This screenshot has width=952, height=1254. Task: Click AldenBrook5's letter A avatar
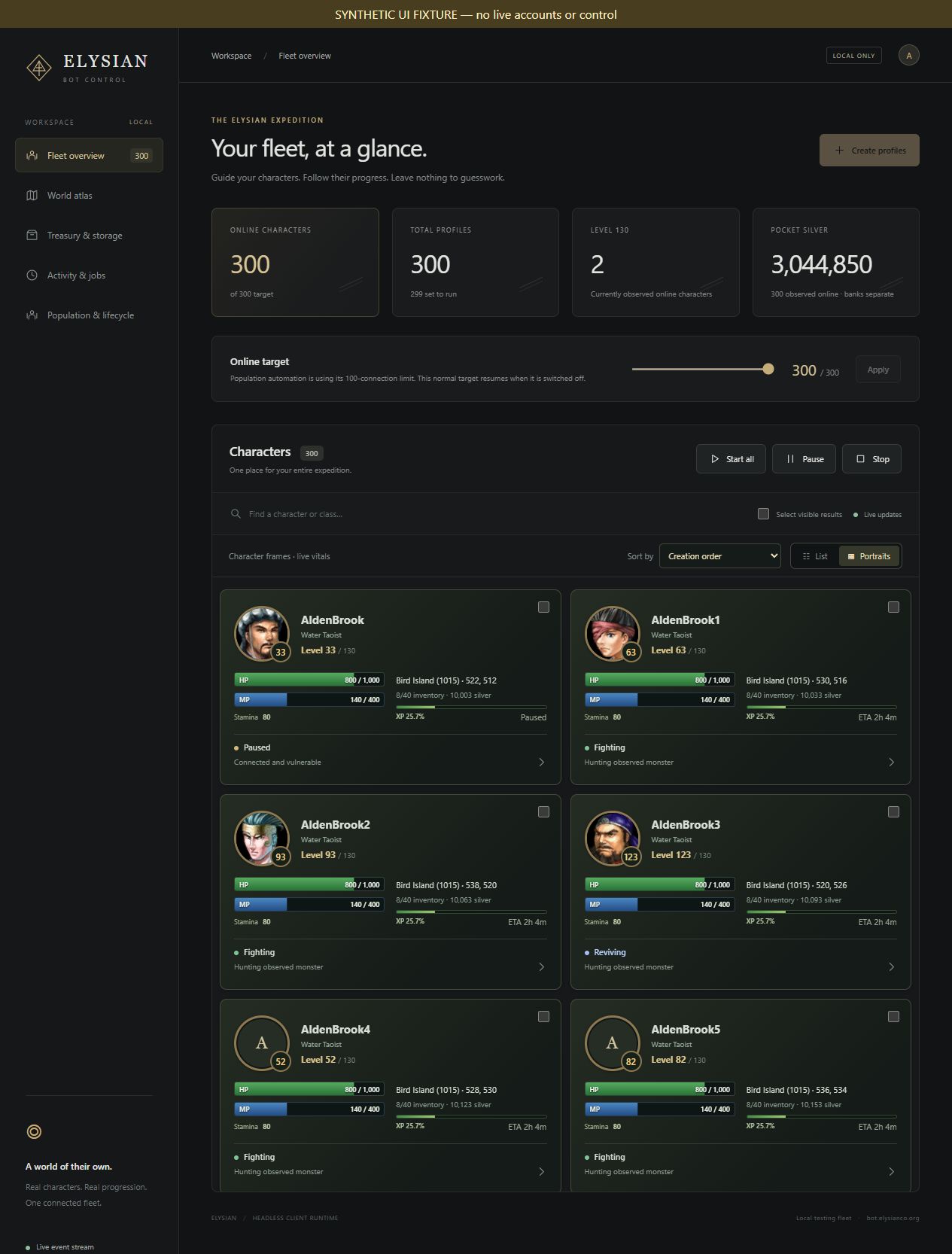tap(612, 1043)
